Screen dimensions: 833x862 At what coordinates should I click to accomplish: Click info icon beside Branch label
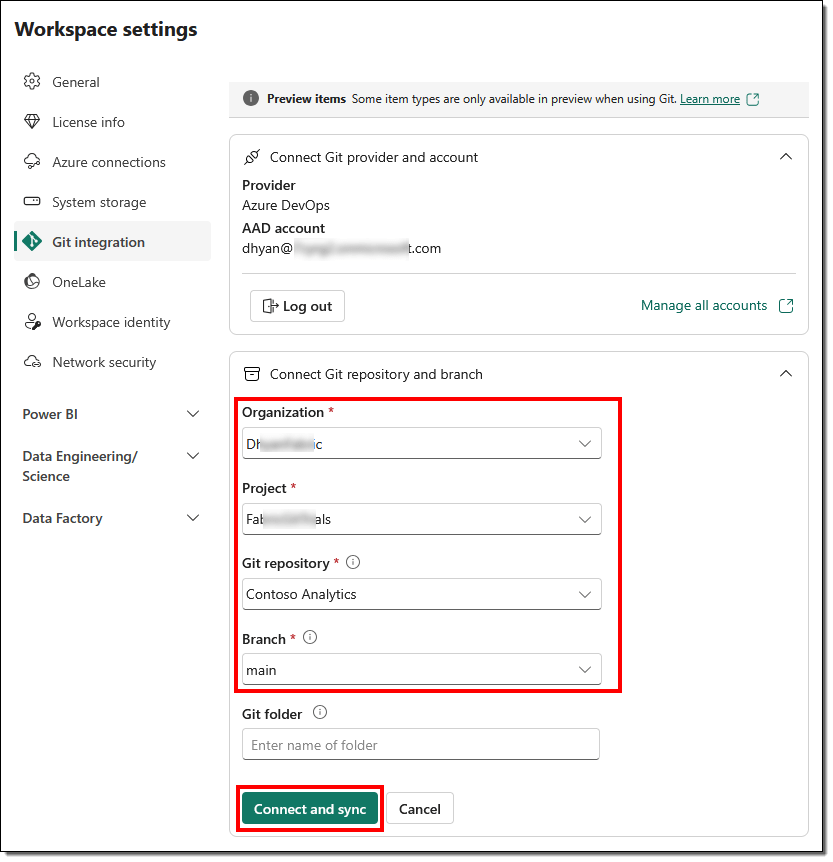pyautogui.click(x=309, y=637)
